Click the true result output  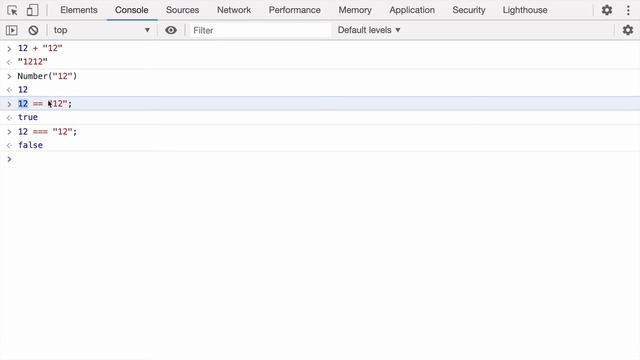pos(28,117)
